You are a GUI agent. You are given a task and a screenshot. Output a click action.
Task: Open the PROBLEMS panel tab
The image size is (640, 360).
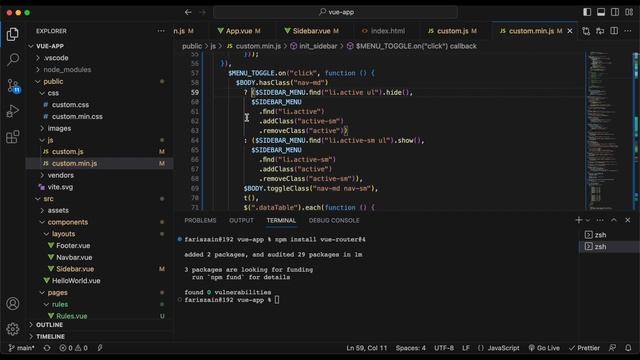200,220
